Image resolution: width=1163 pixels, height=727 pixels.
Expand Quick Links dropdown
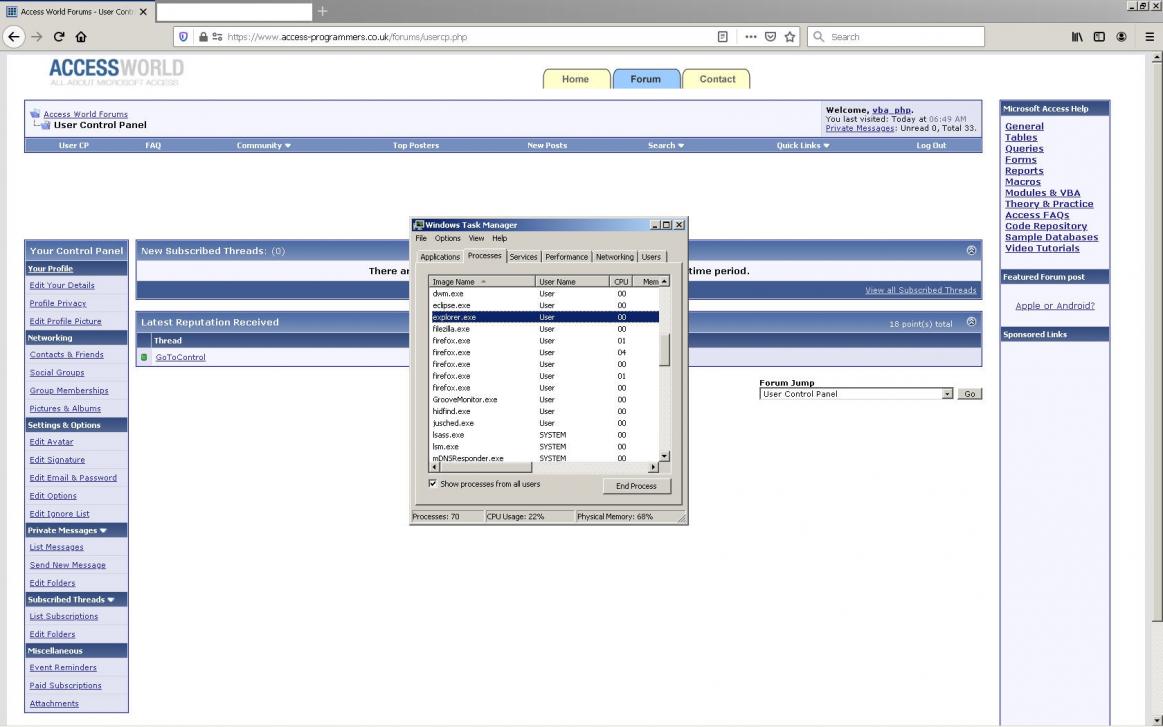tap(803, 145)
